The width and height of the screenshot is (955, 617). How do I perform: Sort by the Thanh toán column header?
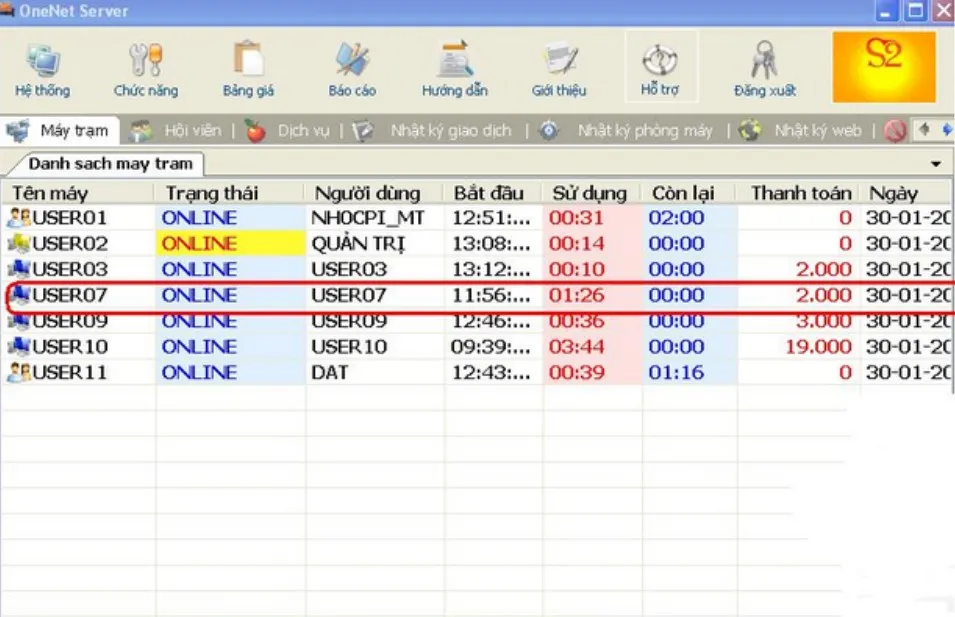tap(800, 194)
